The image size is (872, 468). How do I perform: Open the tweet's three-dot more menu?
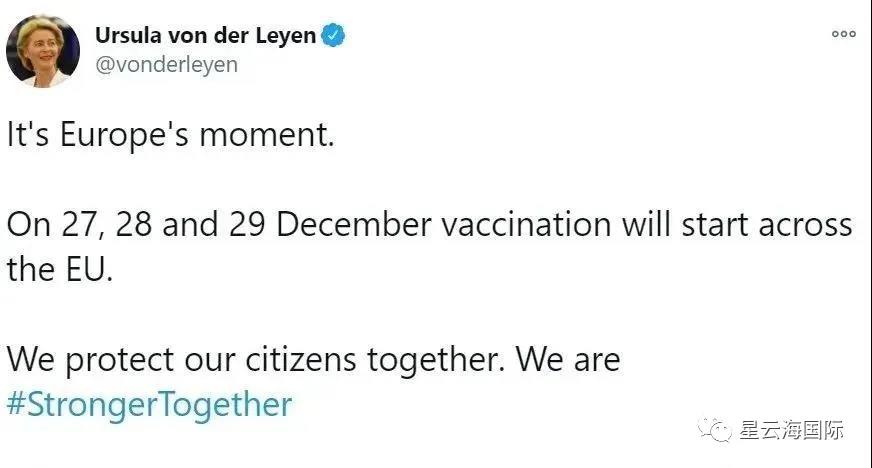coord(844,34)
